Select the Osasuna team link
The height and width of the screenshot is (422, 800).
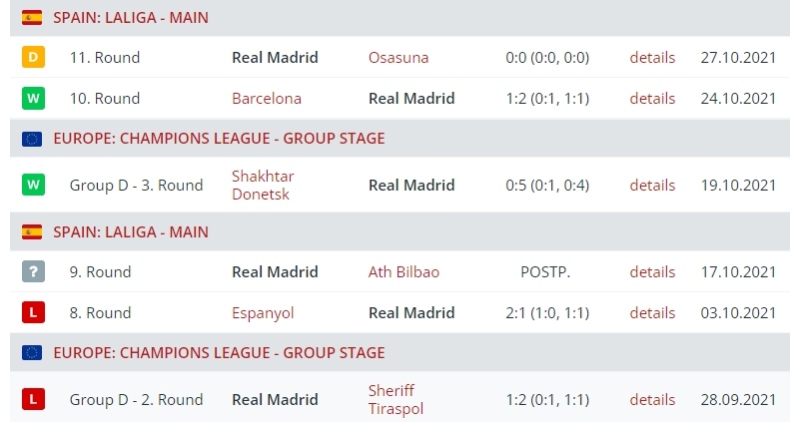pos(398,58)
